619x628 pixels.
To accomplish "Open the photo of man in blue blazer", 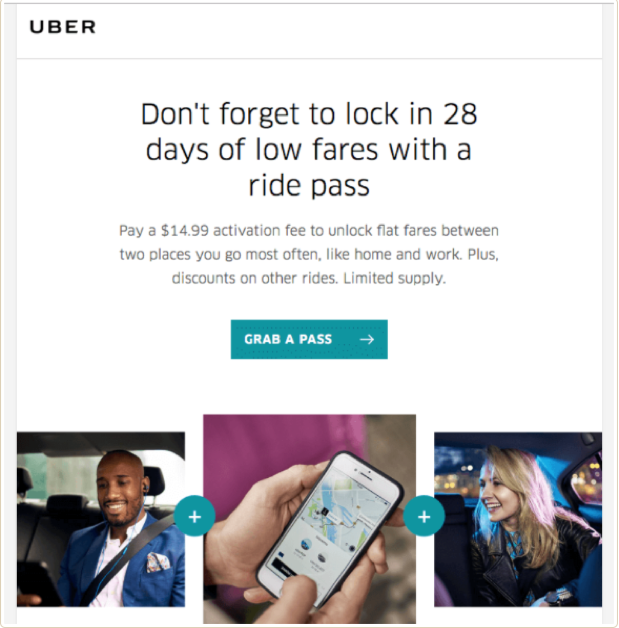I will coord(101,519).
